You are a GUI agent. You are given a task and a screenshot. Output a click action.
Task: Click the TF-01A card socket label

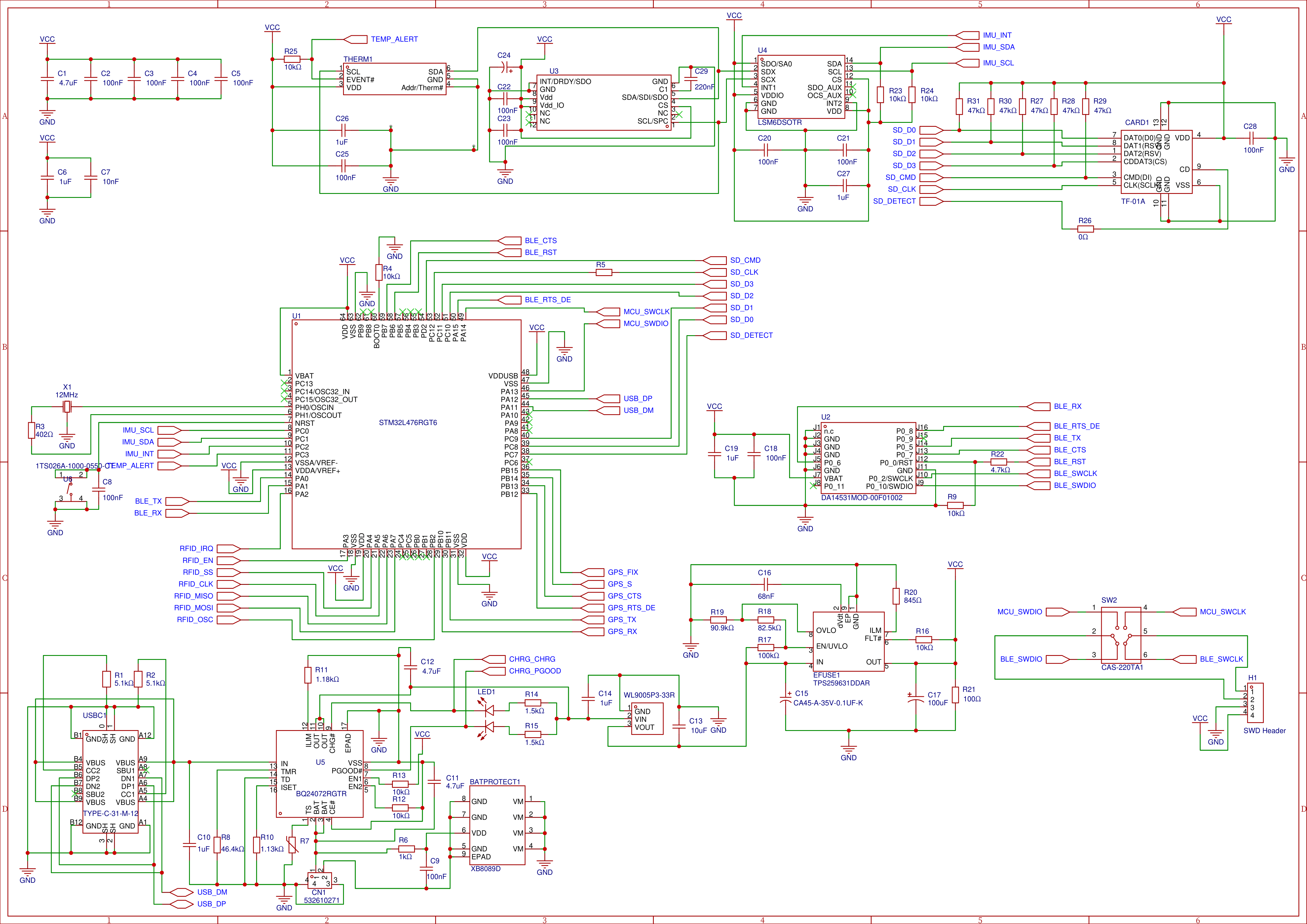1133,202
